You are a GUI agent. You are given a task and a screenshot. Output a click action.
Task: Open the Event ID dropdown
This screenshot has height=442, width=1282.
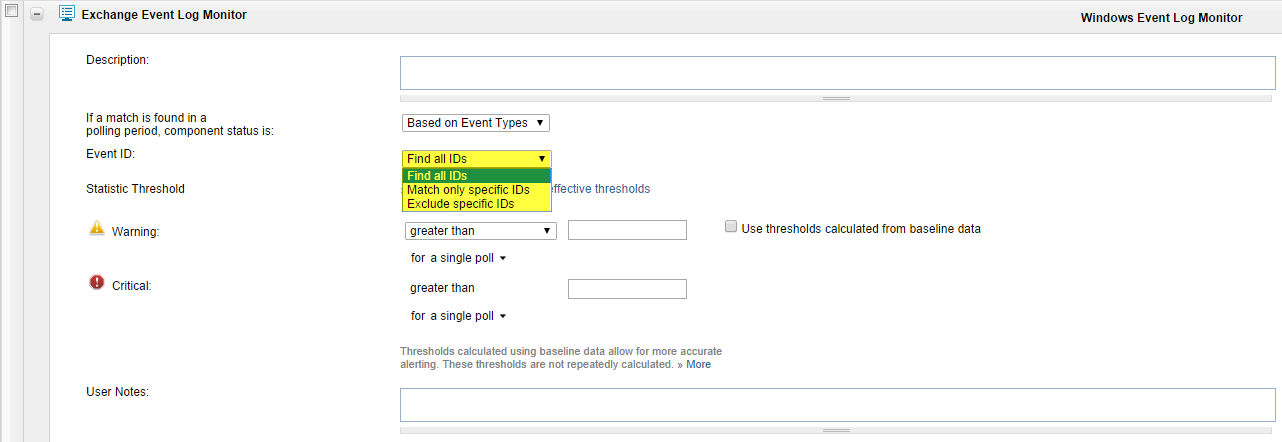(x=476, y=158)
